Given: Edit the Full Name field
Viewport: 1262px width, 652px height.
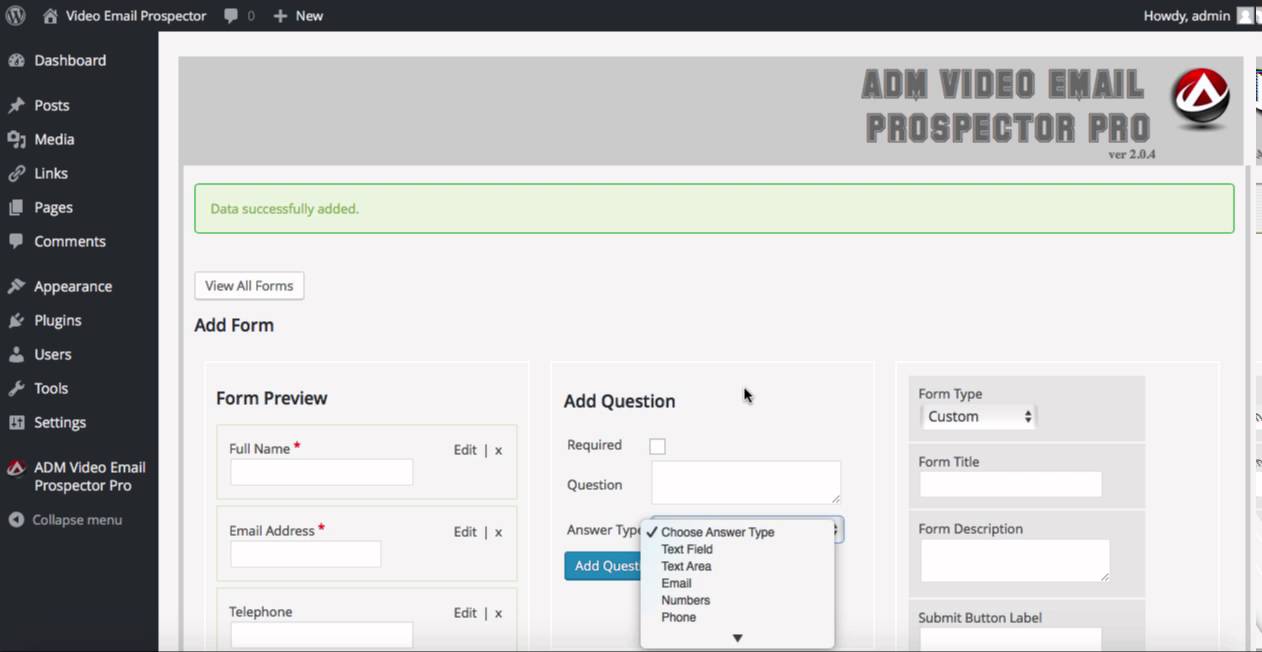Looking at the screenshot, I should 465,450.
